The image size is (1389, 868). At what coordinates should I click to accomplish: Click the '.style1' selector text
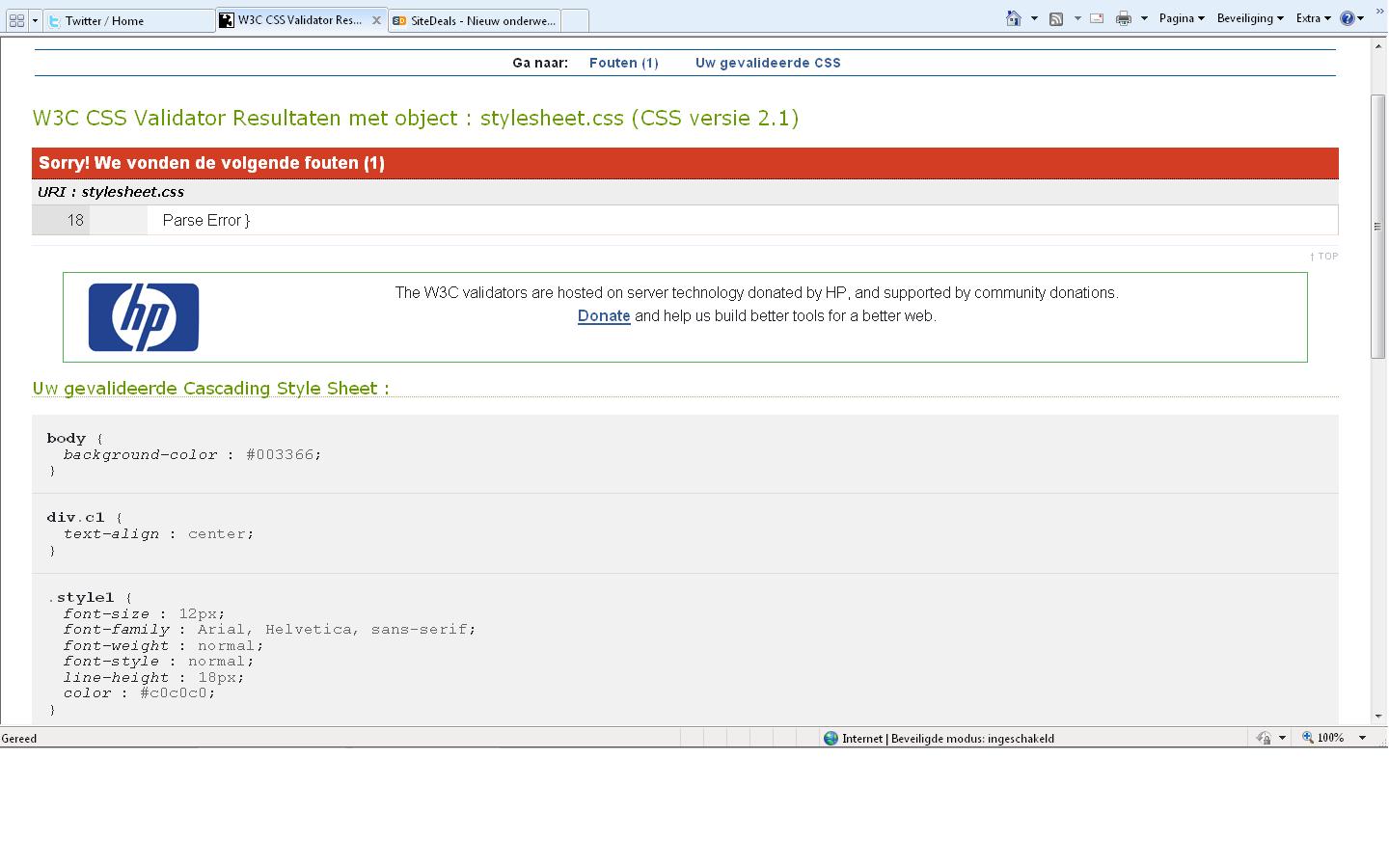tap(81, 597)
